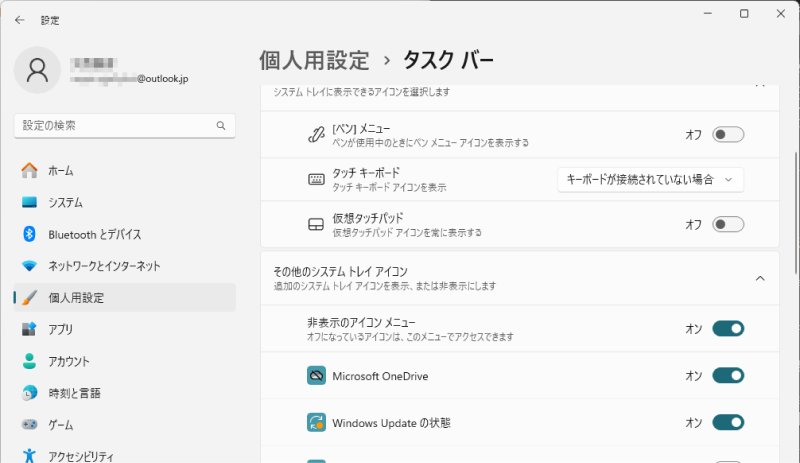
Task: Click the 設定の検索 search field
Action: click(x=124, y=126)
